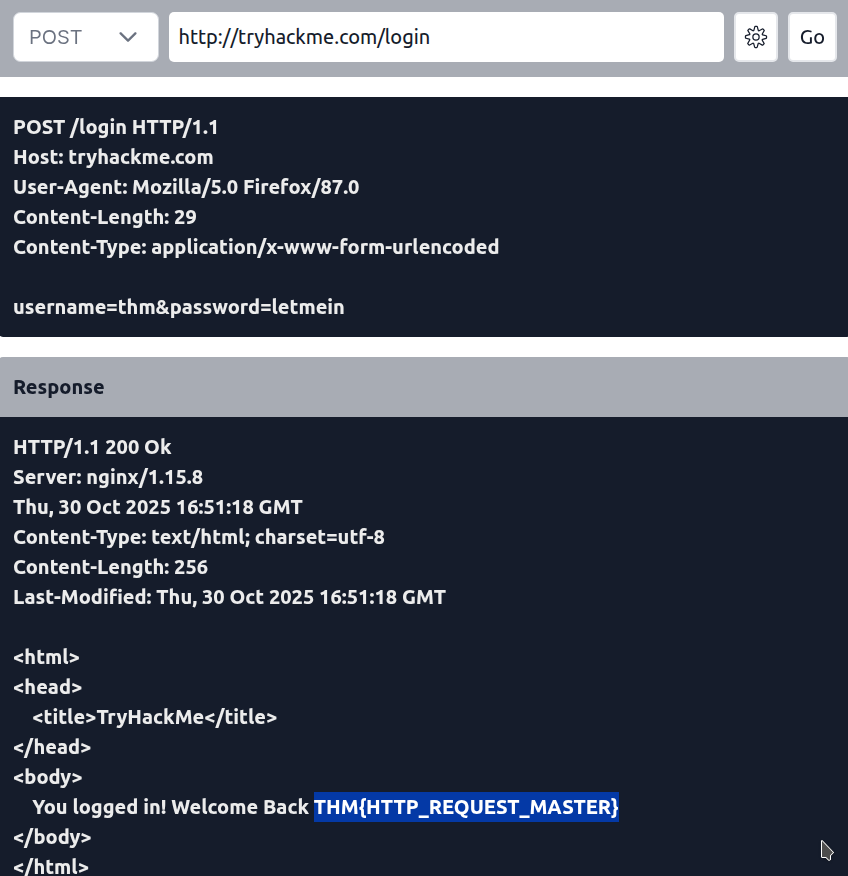Click the application/x-www-form-urlencoded Content-Type line
Image resolution: width=848 pixels, height=876 pixels.
(x=256, y=247)
